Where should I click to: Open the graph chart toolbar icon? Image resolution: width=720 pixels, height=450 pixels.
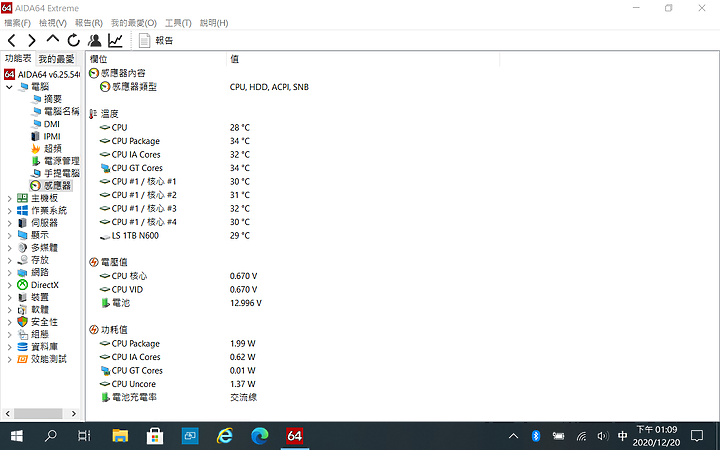point(115,40)
